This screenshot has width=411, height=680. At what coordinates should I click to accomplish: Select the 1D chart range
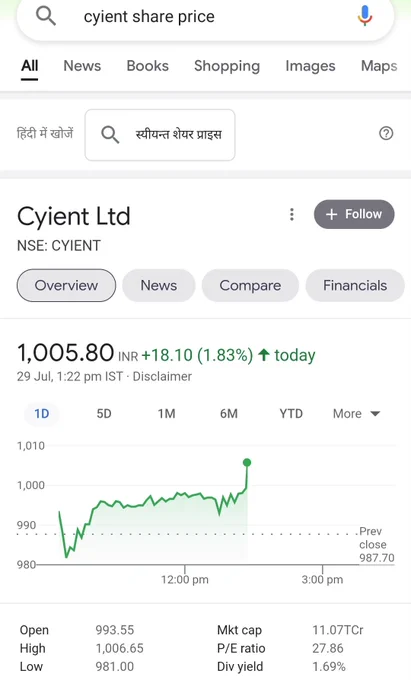click(x=42, y=414)
